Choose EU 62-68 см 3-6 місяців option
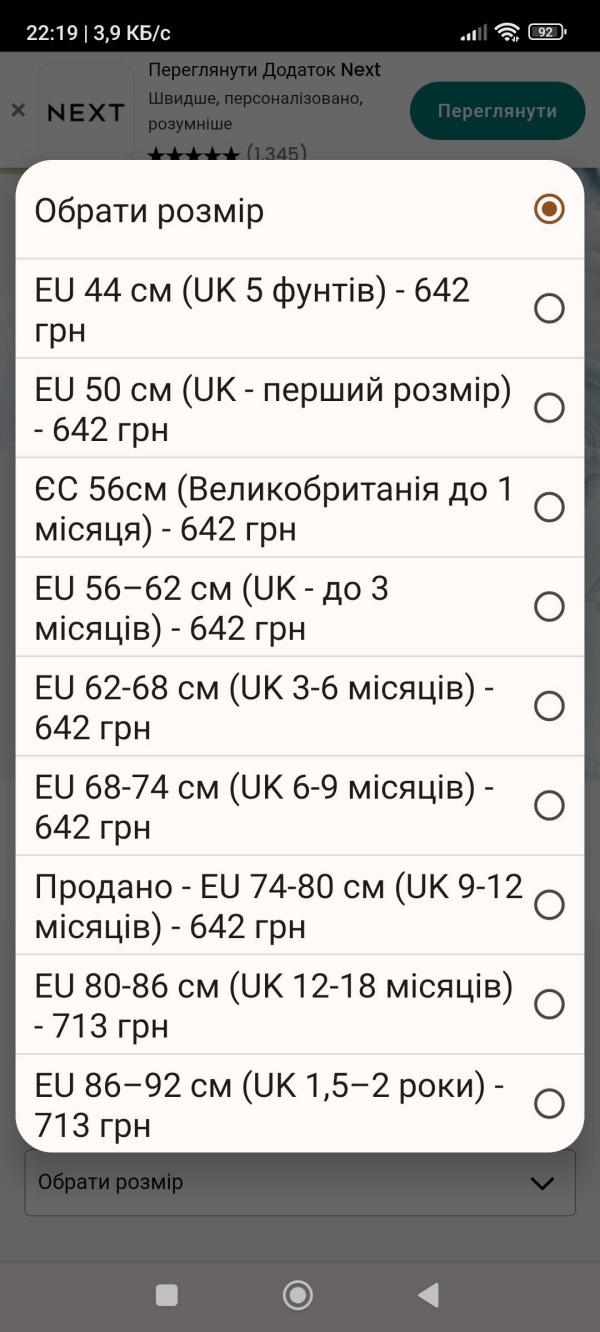 tap(549, 706)
